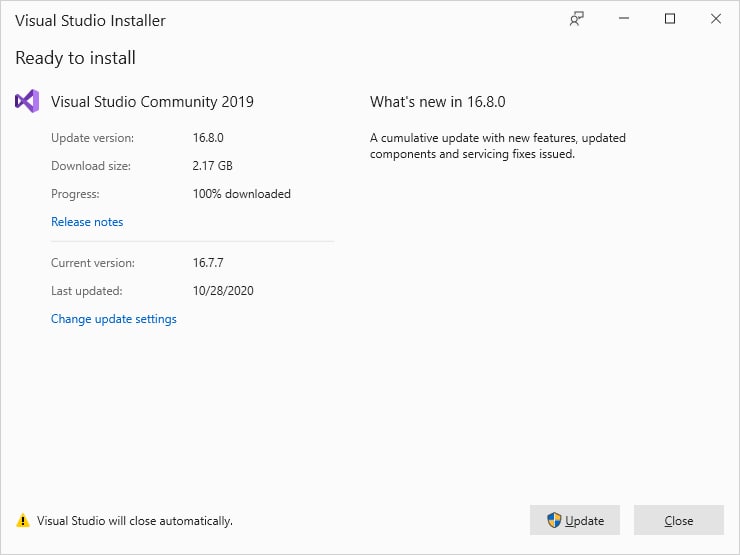Click the Update button with shield icon

click(574, 520)
